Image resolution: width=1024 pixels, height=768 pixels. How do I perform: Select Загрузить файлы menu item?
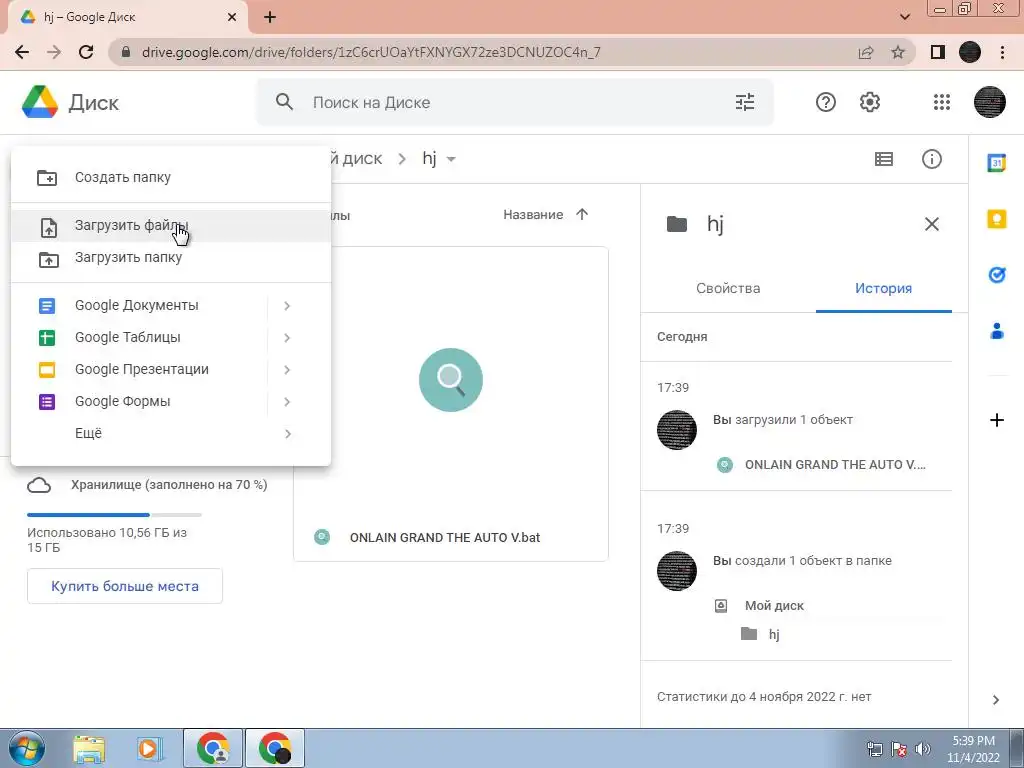point(171,225)
